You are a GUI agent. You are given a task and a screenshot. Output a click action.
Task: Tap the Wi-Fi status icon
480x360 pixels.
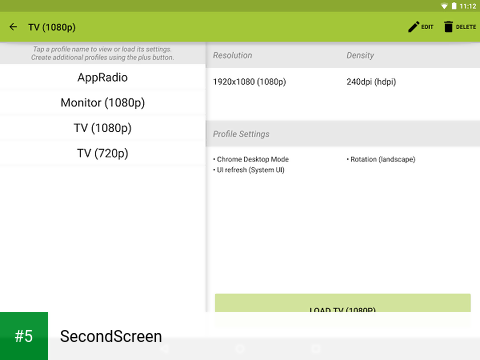pyautogui.click(x=444, y=6)
